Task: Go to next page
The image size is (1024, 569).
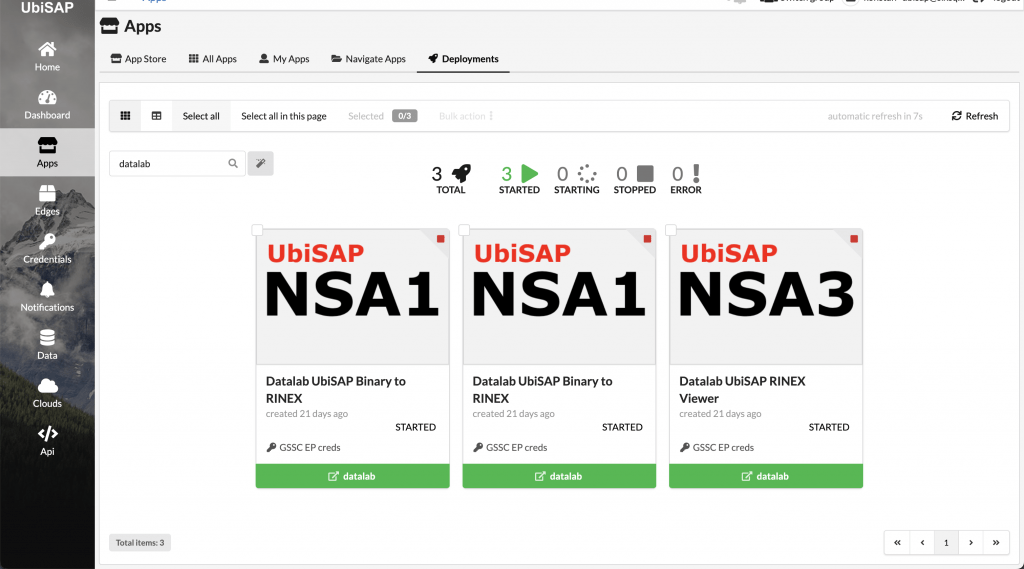Action: coord(971,542)
